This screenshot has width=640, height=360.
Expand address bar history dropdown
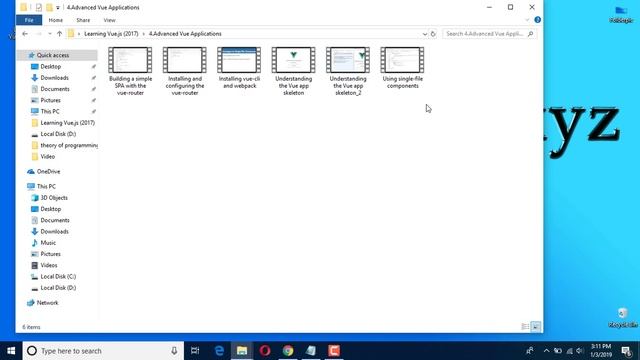(x=424, y=34)
